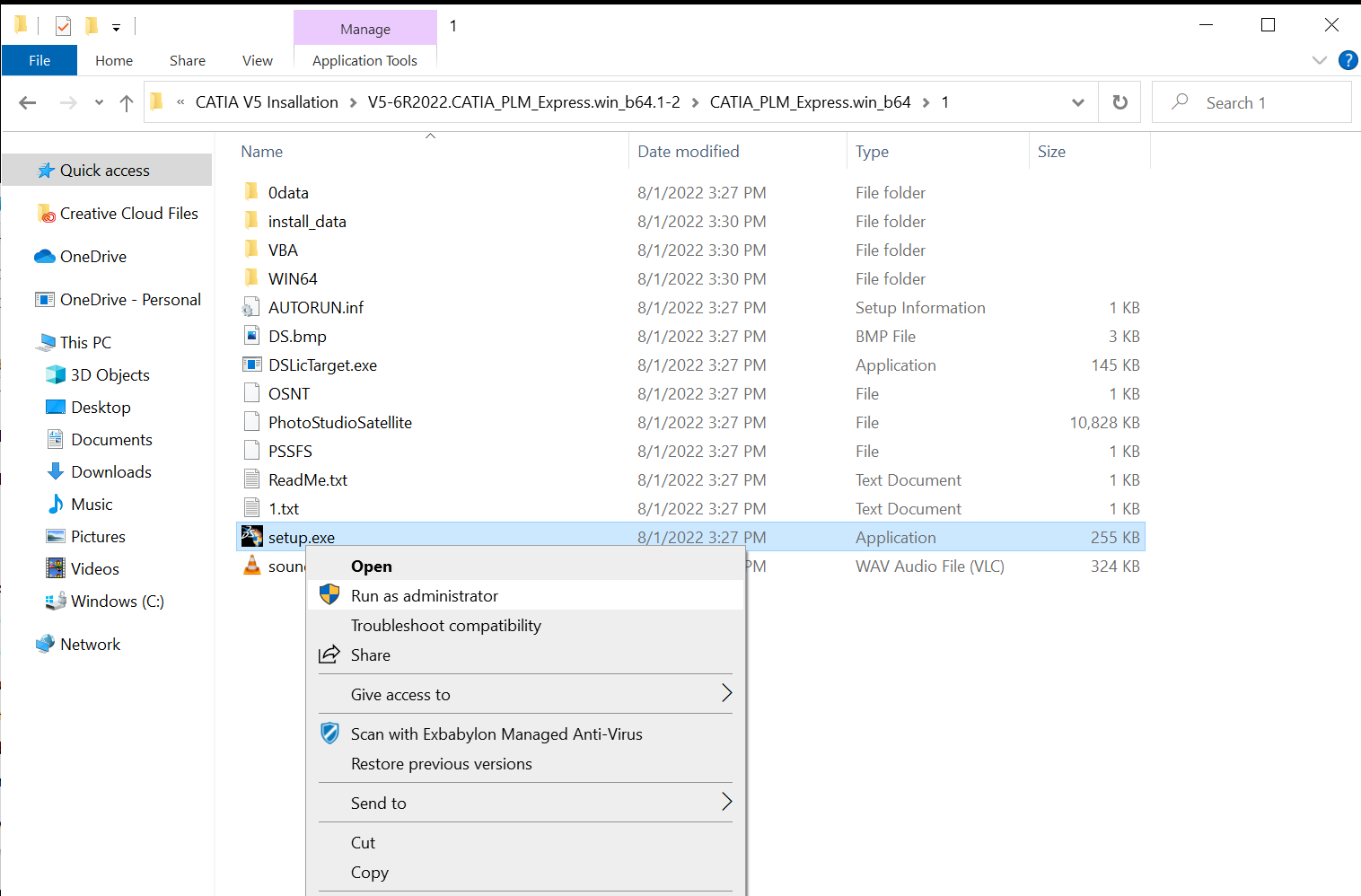
Task: Open recent locations dropdown arrow
Action: tap(99, 102)
